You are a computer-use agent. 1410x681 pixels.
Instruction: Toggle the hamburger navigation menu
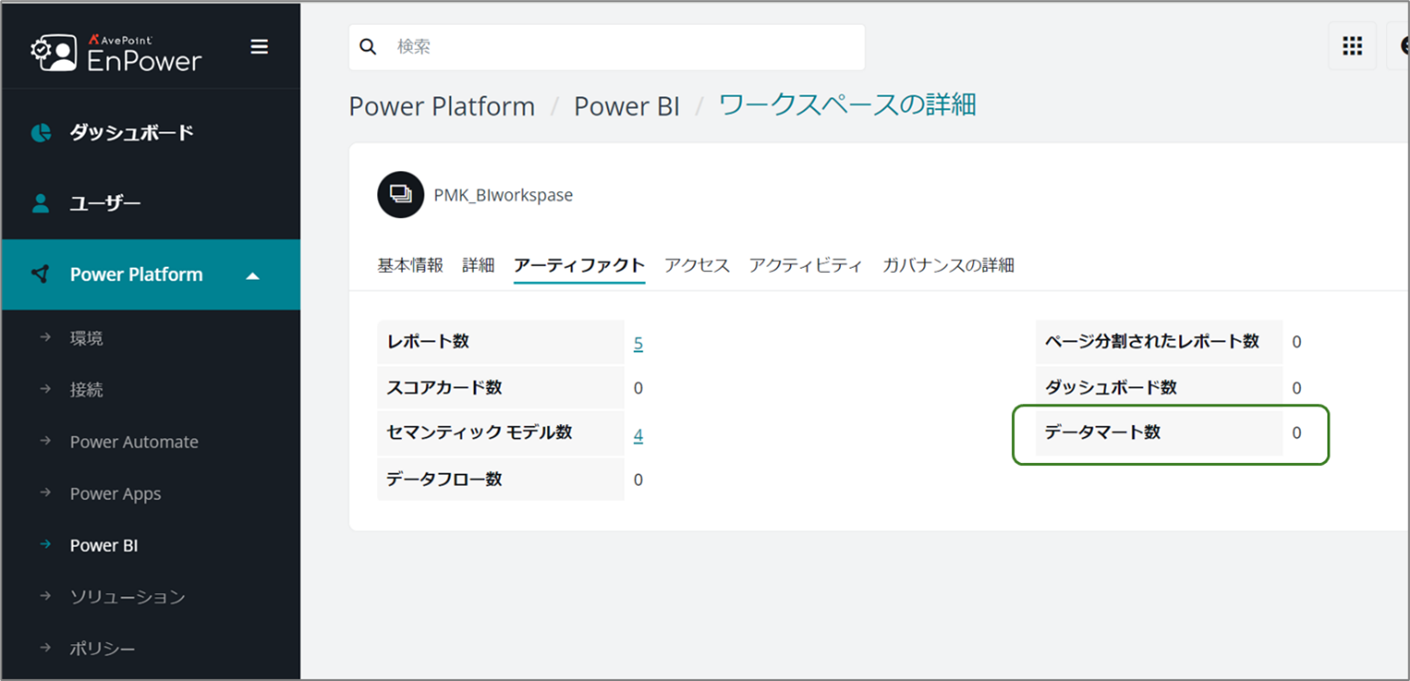(259, 47)
